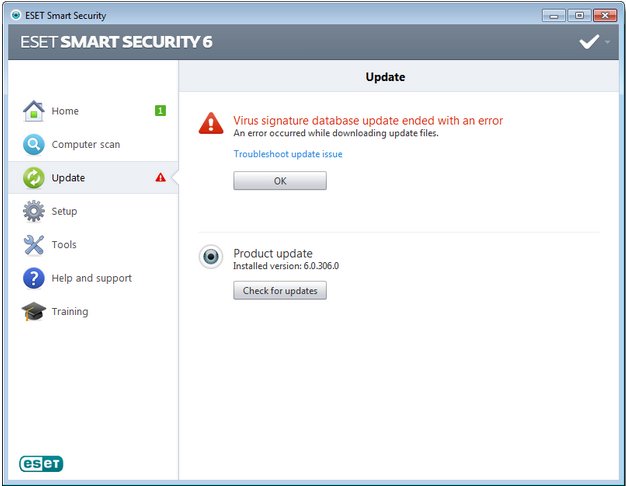
Task: Click the Computer scan magnifier icon
Action: tap(34, 144)
